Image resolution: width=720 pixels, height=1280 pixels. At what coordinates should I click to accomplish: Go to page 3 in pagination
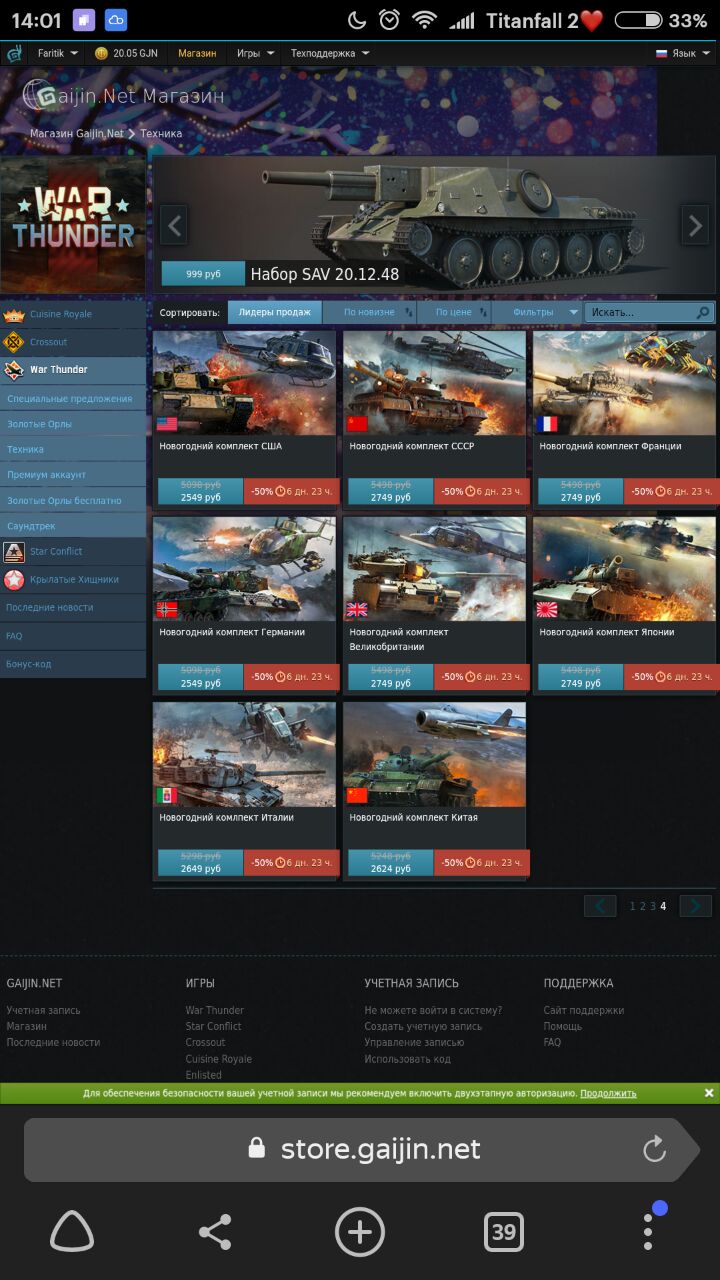coord(653,906)
